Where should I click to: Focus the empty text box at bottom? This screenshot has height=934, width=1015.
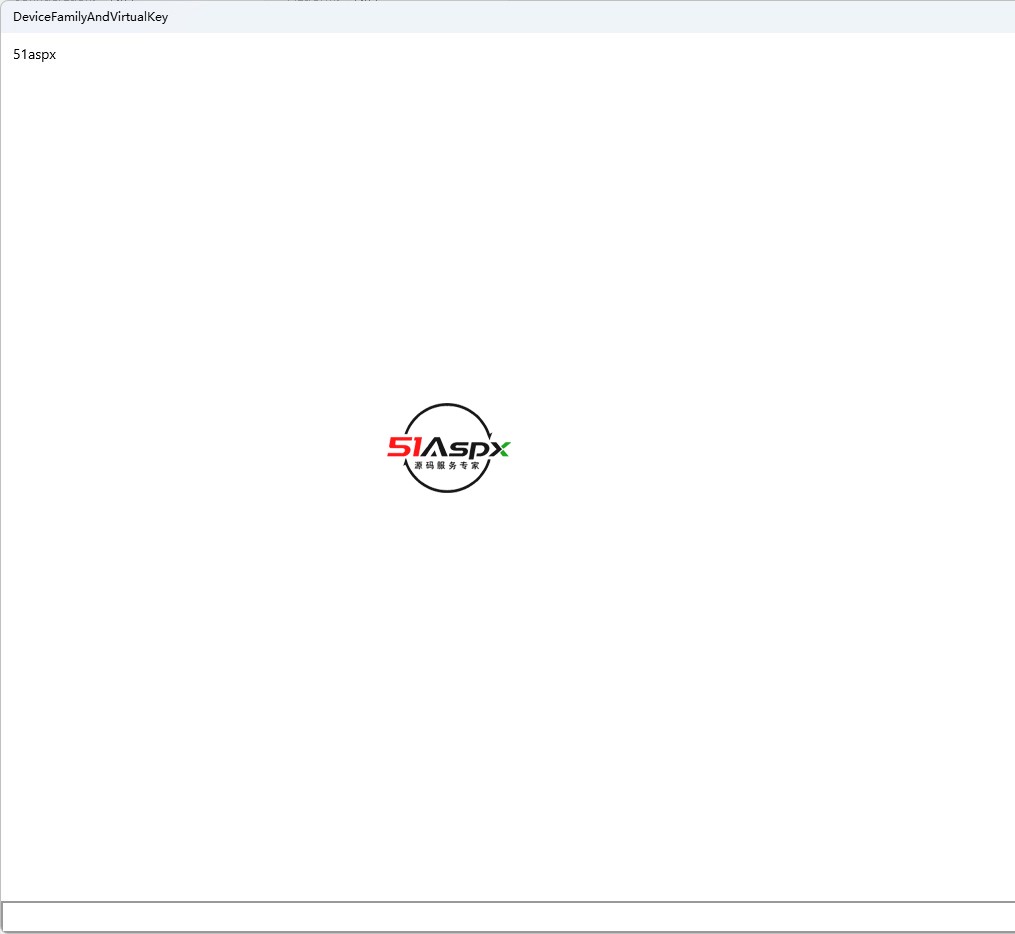click(x=508, y=917)
